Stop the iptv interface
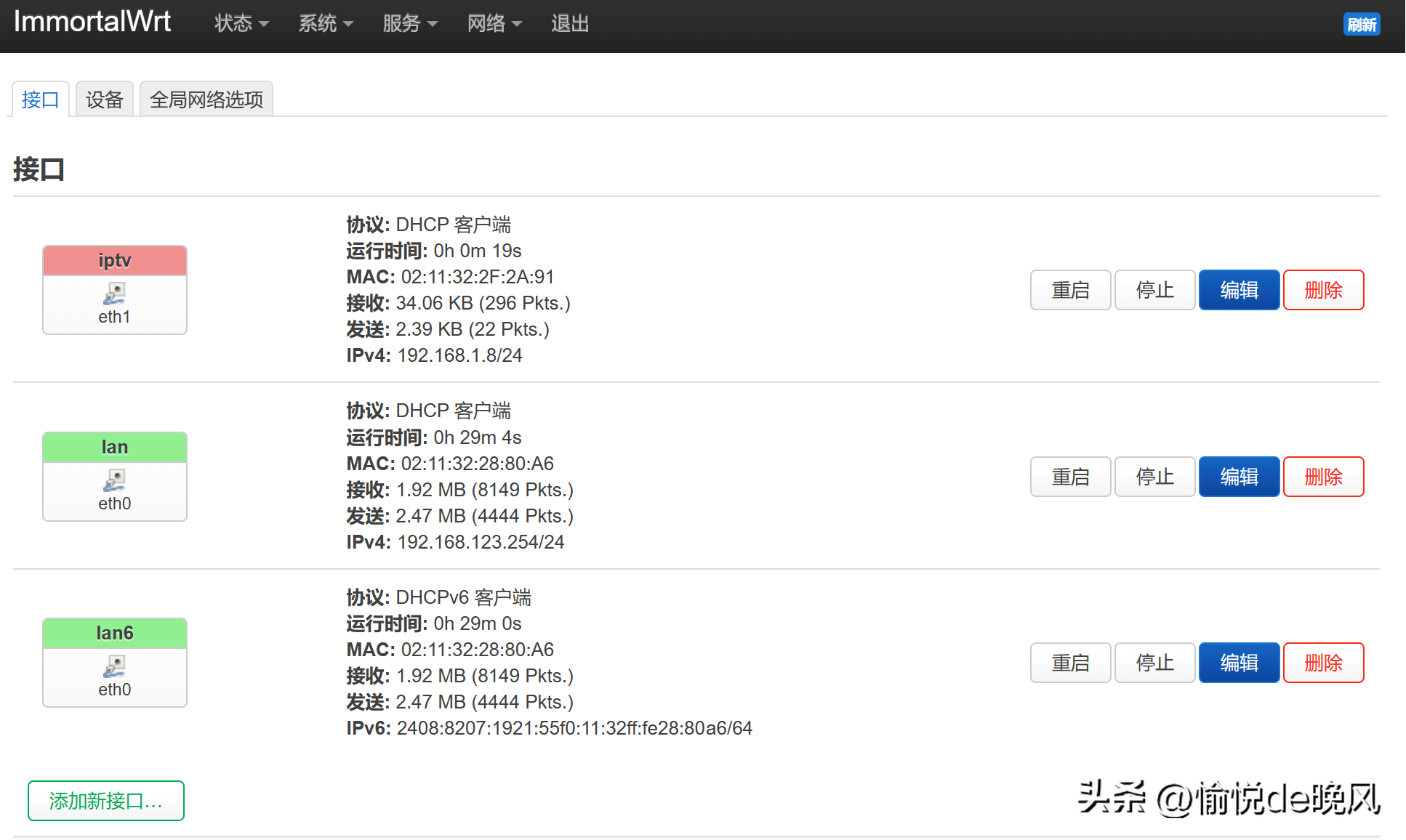Viewport: 1406px width, 840px height. (x=1154, y=290)
